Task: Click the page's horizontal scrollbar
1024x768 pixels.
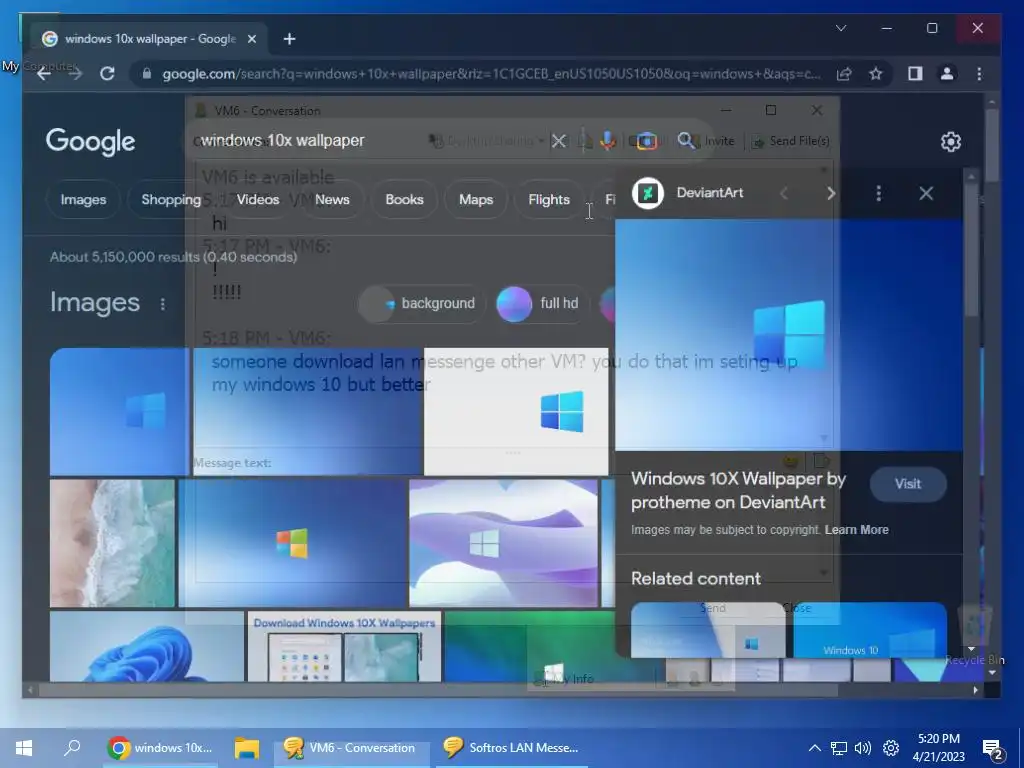Action: click(439, 690)
